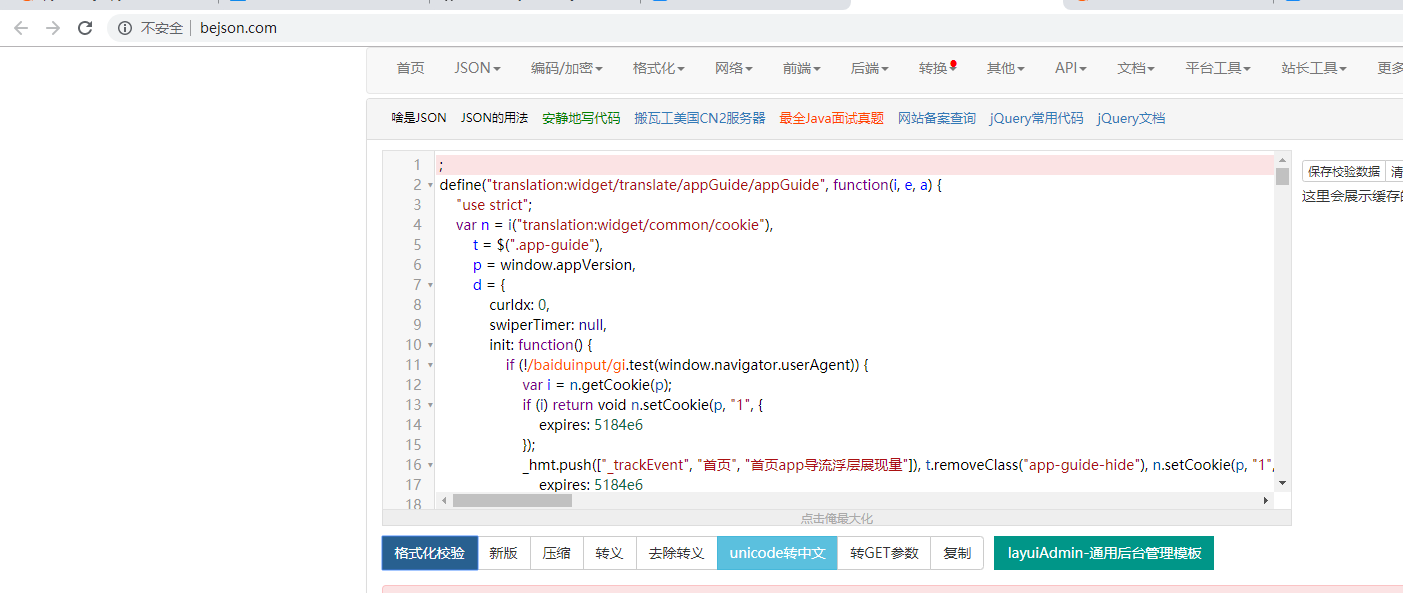Click the t = $(".app-guide"), code line
The image size is (1403, 593).
click(538, 245)
